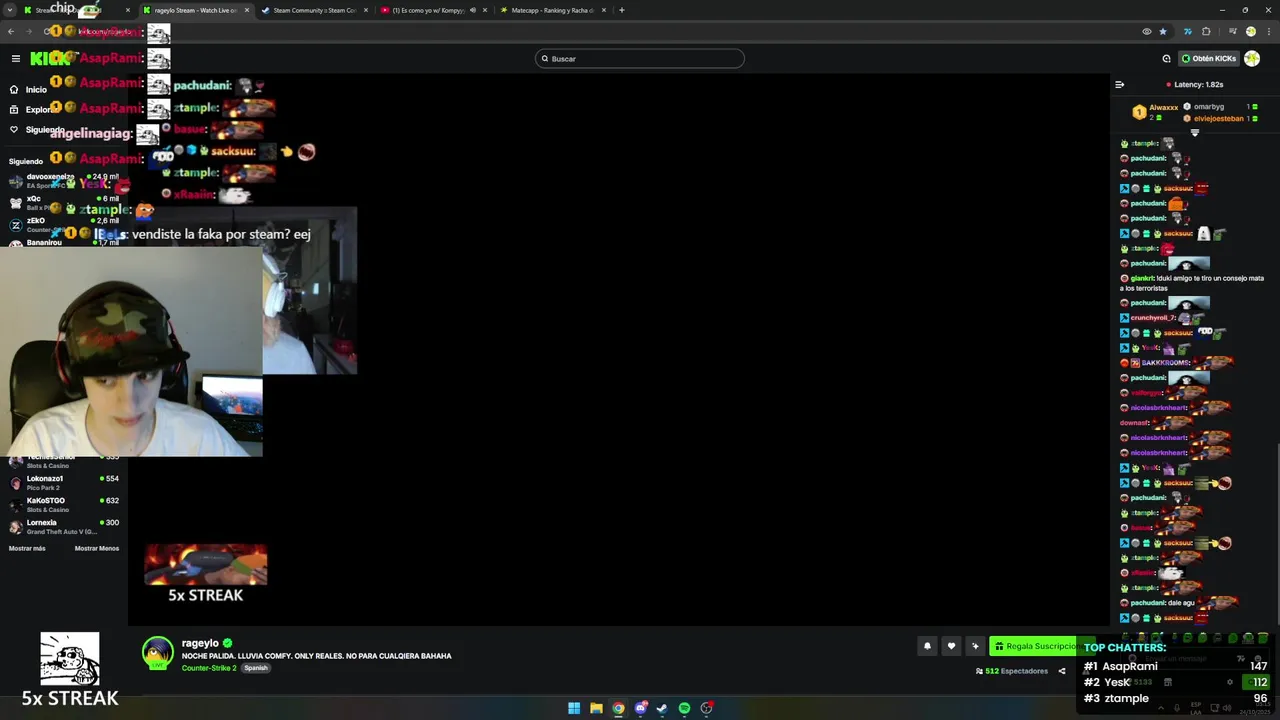Collapse the chat panel with the arrow icon

(x=1119, y=85)
